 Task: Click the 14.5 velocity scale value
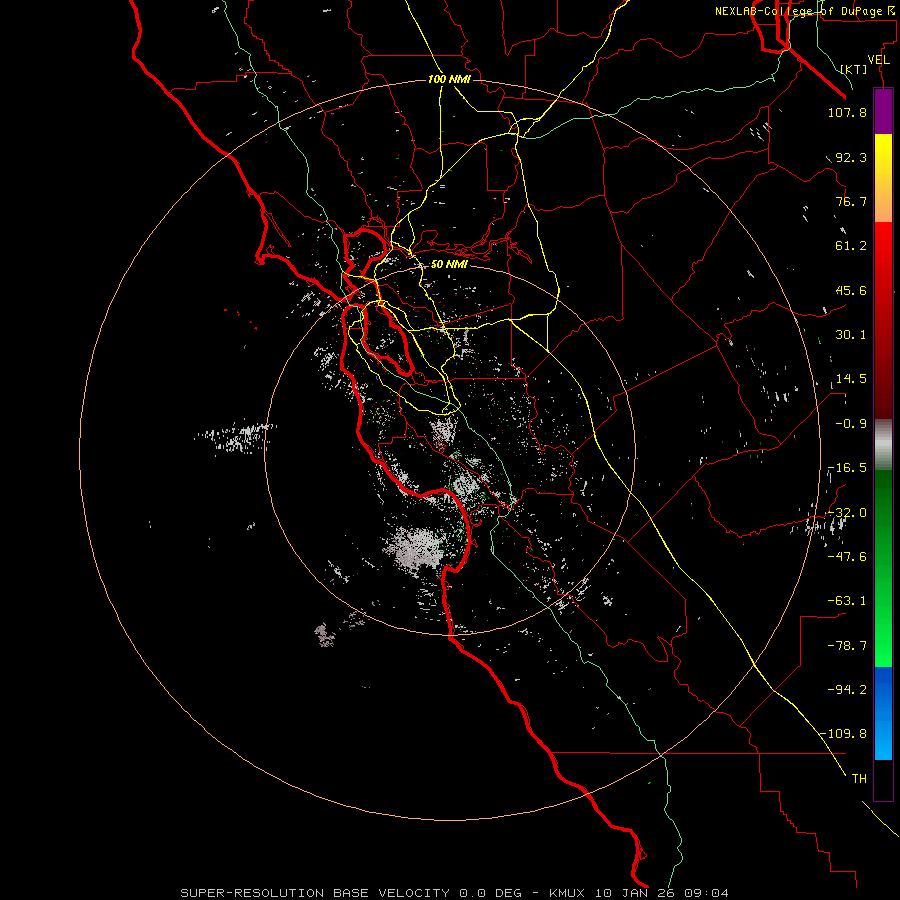point(851,379)
